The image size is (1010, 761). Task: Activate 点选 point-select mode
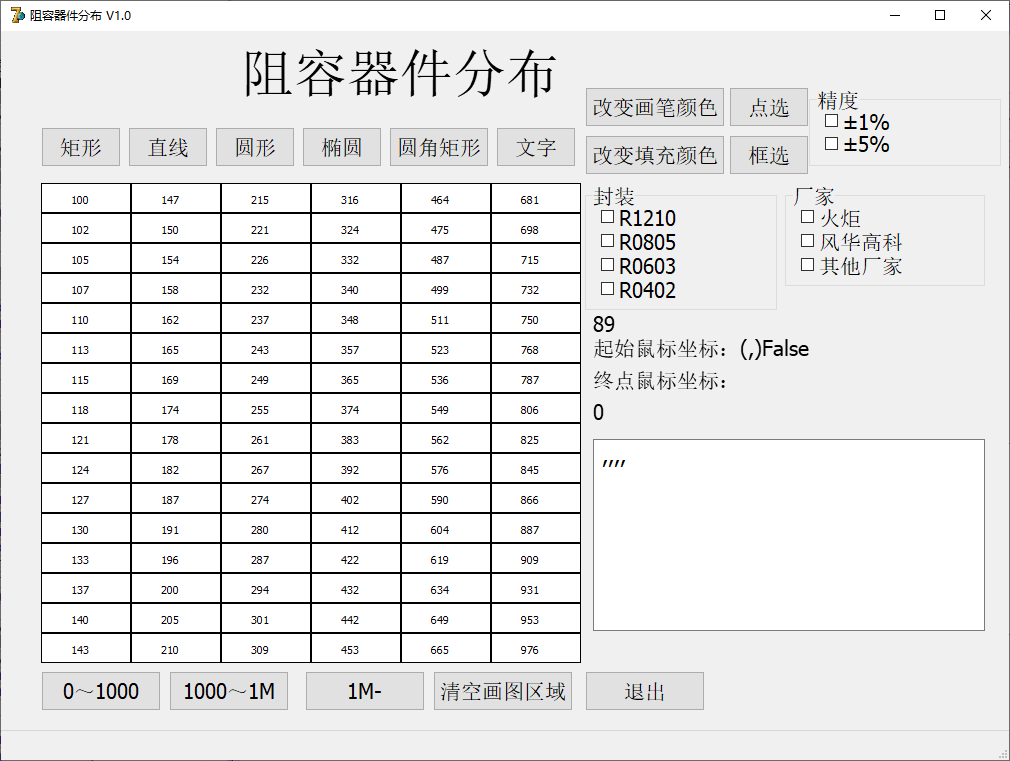pos(768,108)
